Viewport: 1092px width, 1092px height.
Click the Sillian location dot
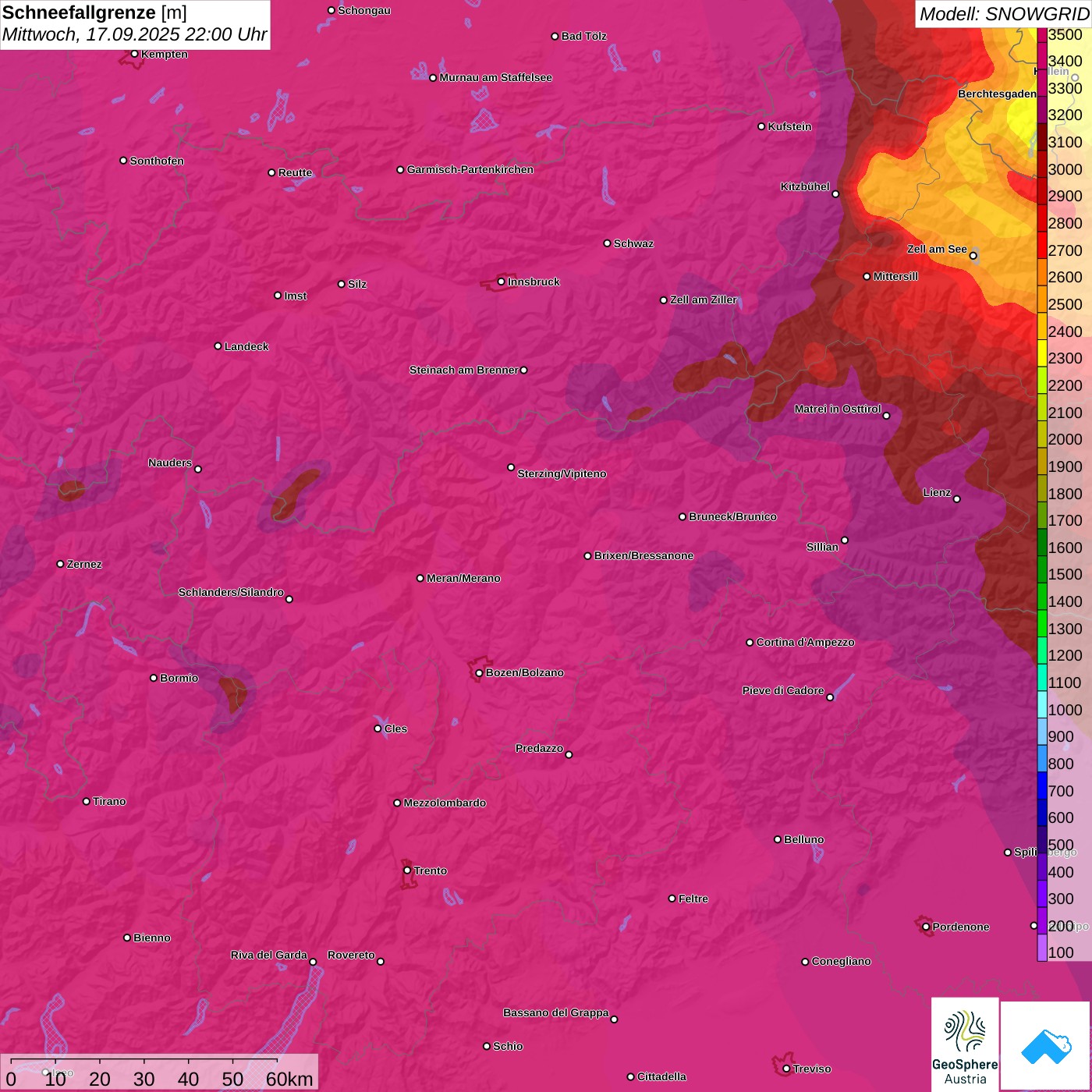(x=845, y=540)
